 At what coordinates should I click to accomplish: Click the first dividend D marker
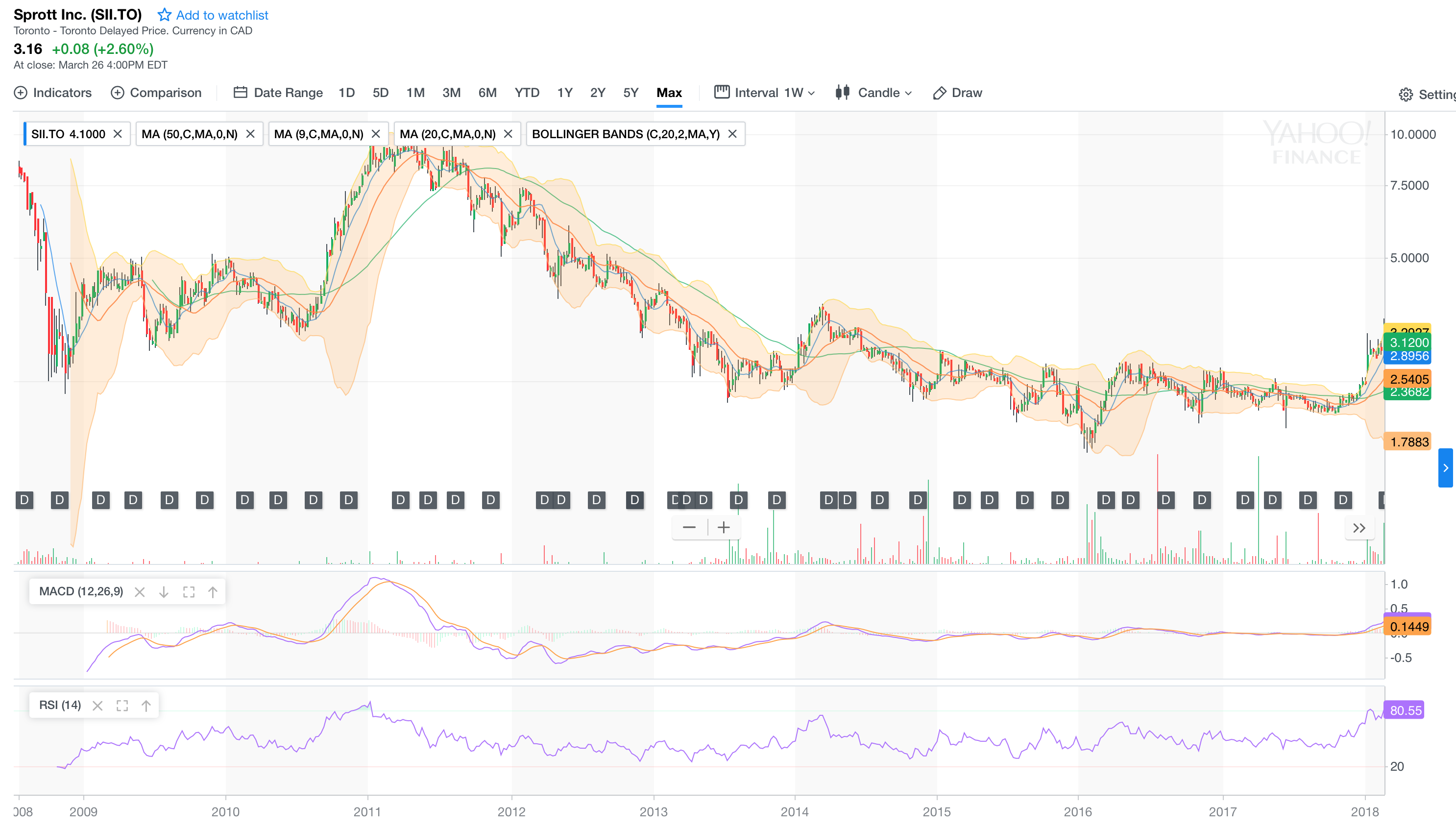(x=24, y=500)
